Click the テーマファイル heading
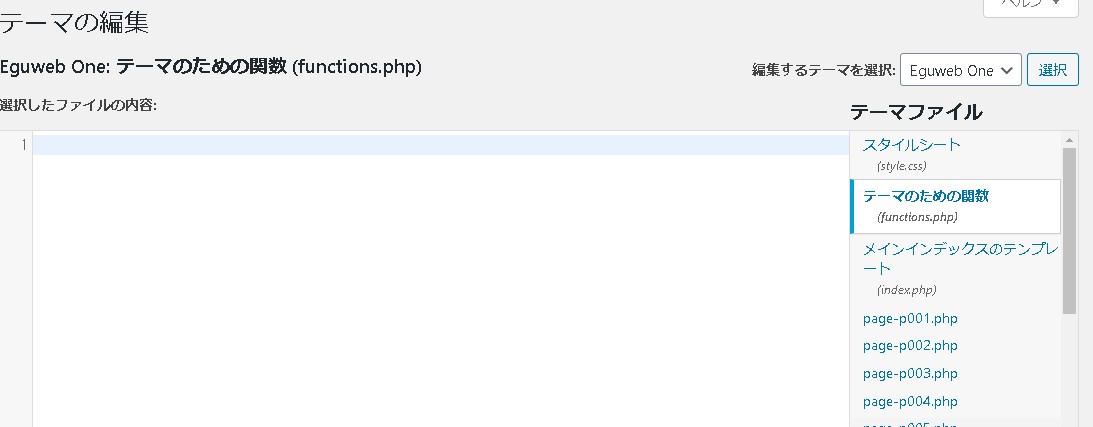 tap(916, 111)
